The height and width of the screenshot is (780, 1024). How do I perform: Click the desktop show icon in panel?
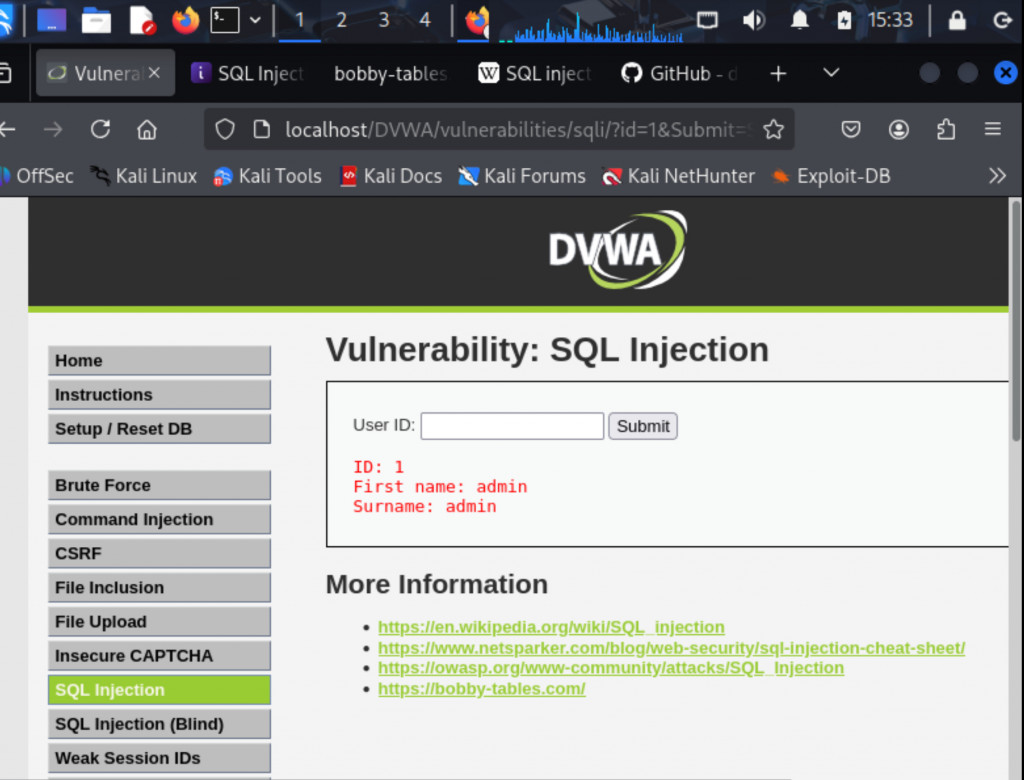point(52,20)
